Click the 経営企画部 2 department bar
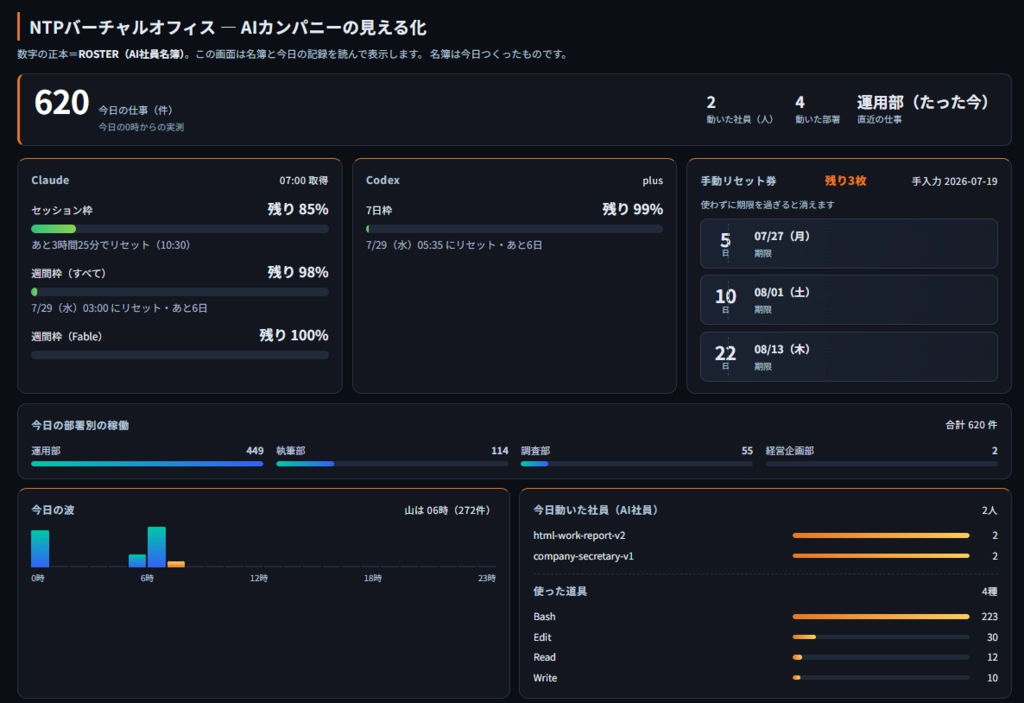This screenshot has height=703, width=1024. (882, 463)
